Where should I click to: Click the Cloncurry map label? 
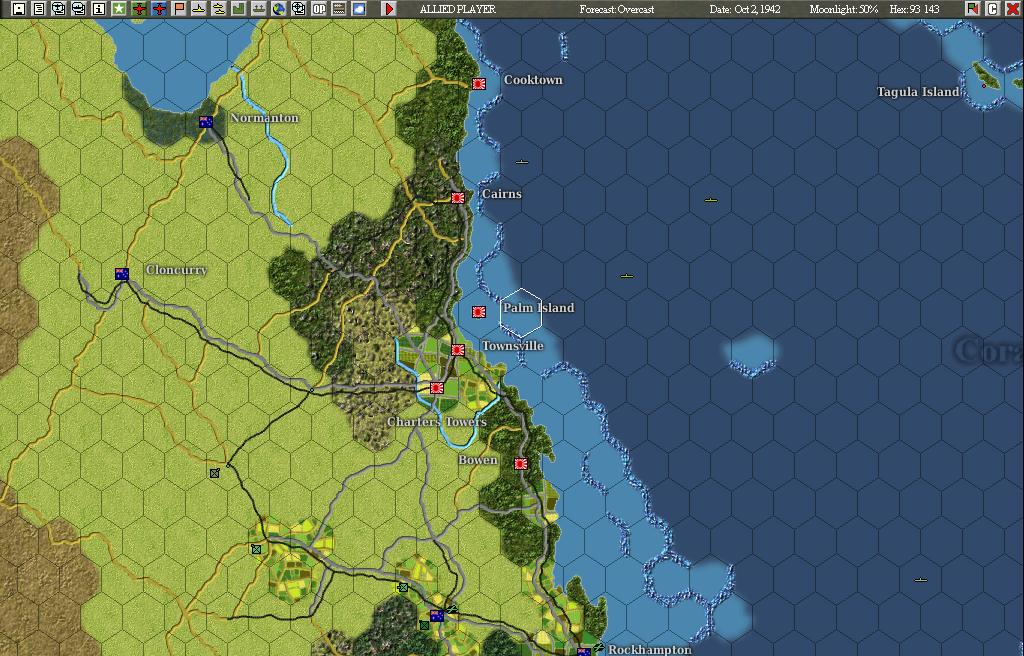[x=176, y=270]
